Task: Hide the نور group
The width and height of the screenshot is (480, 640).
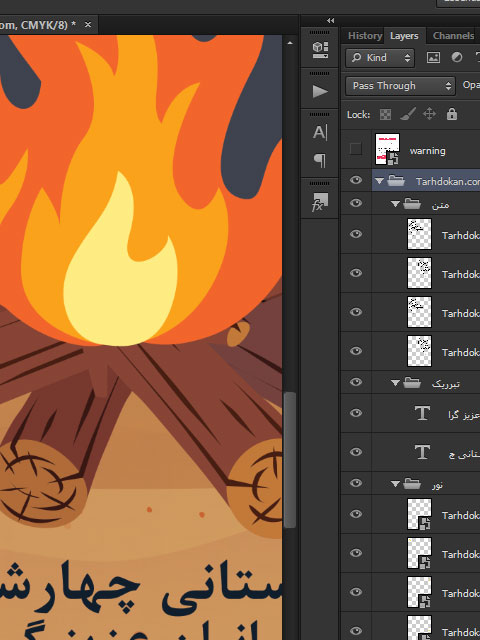Action: click(356, 483)
